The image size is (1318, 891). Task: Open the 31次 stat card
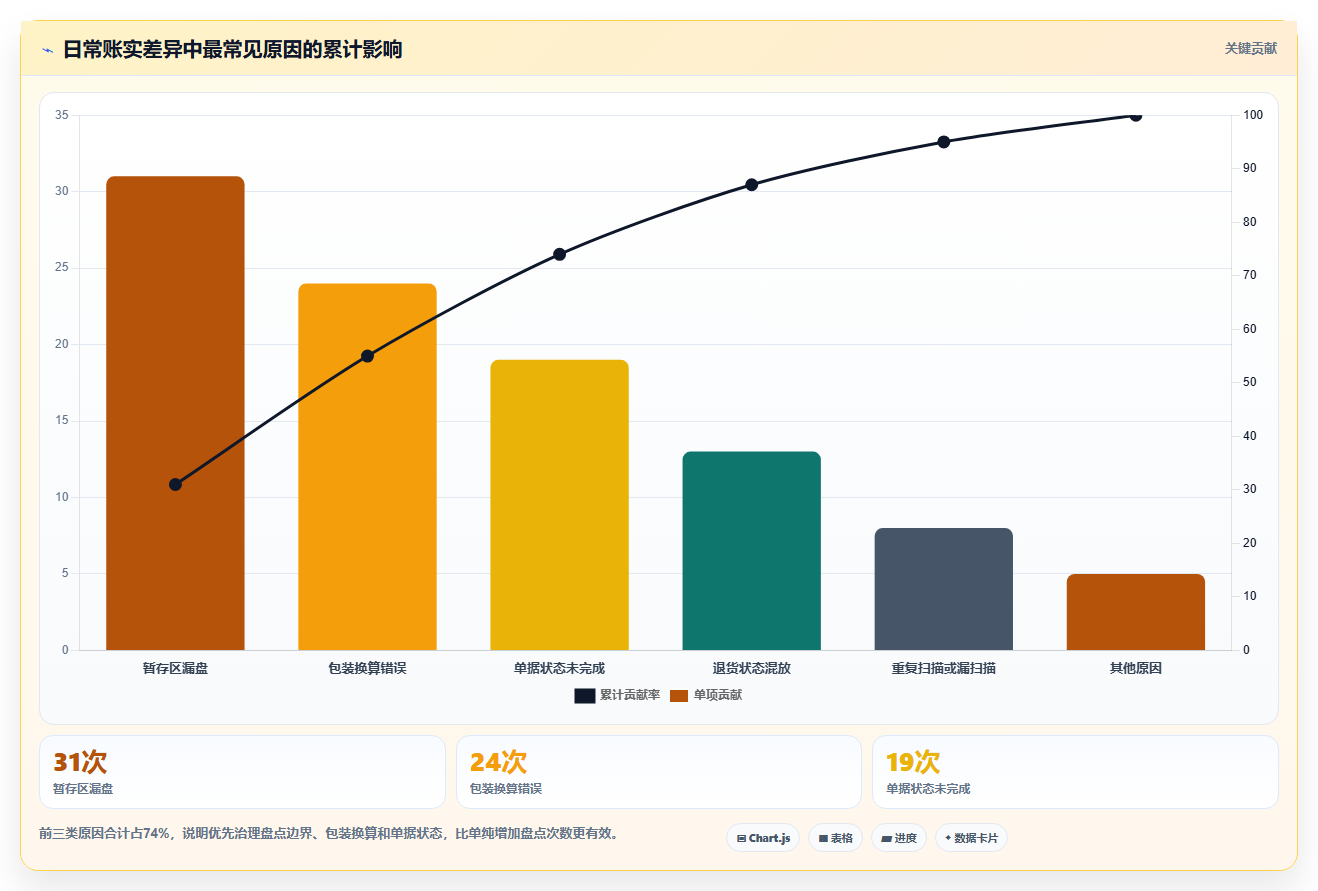242,772
